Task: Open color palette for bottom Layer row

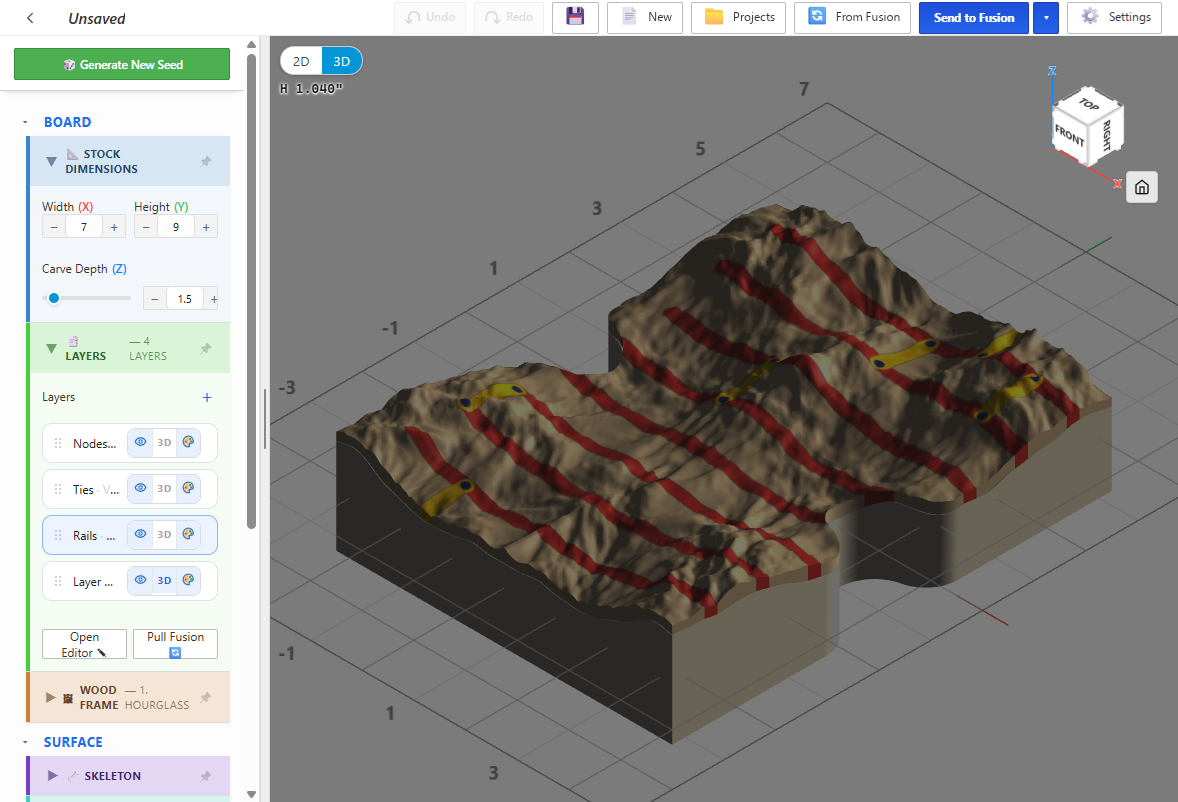Action: tap(189, 580)
